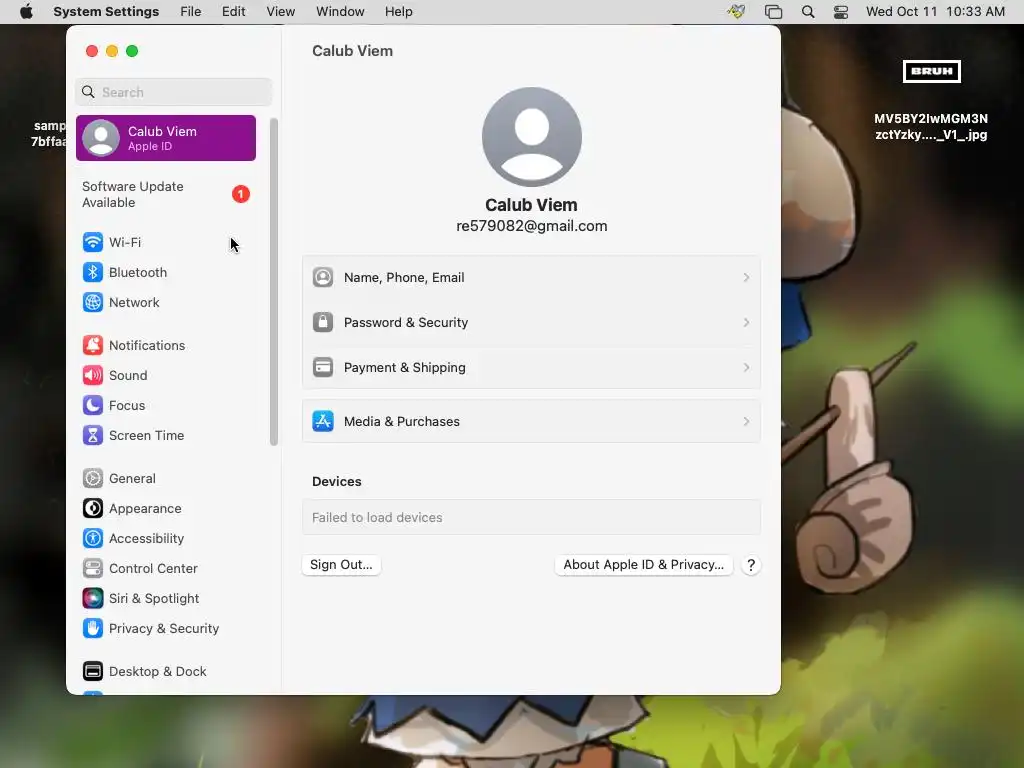Screen dimensions: 1024x768
Task: Select the Accessibility icon
Action: pyautogui.click(x=93, y=539)
